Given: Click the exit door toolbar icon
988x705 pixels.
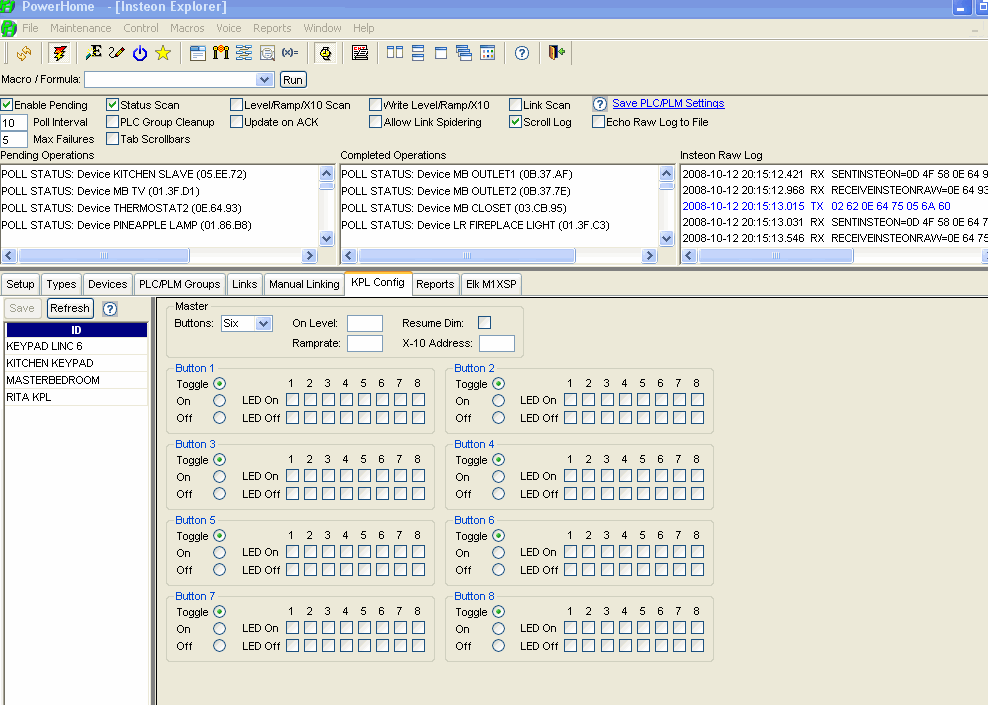Looking at the screenshot, I should [556, 53].
